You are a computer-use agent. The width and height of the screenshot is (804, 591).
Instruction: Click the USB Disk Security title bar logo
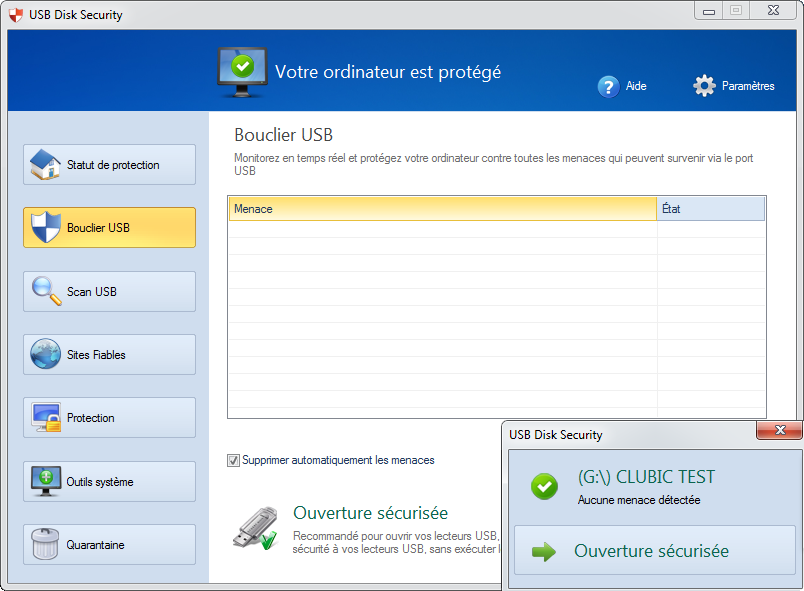16,15
